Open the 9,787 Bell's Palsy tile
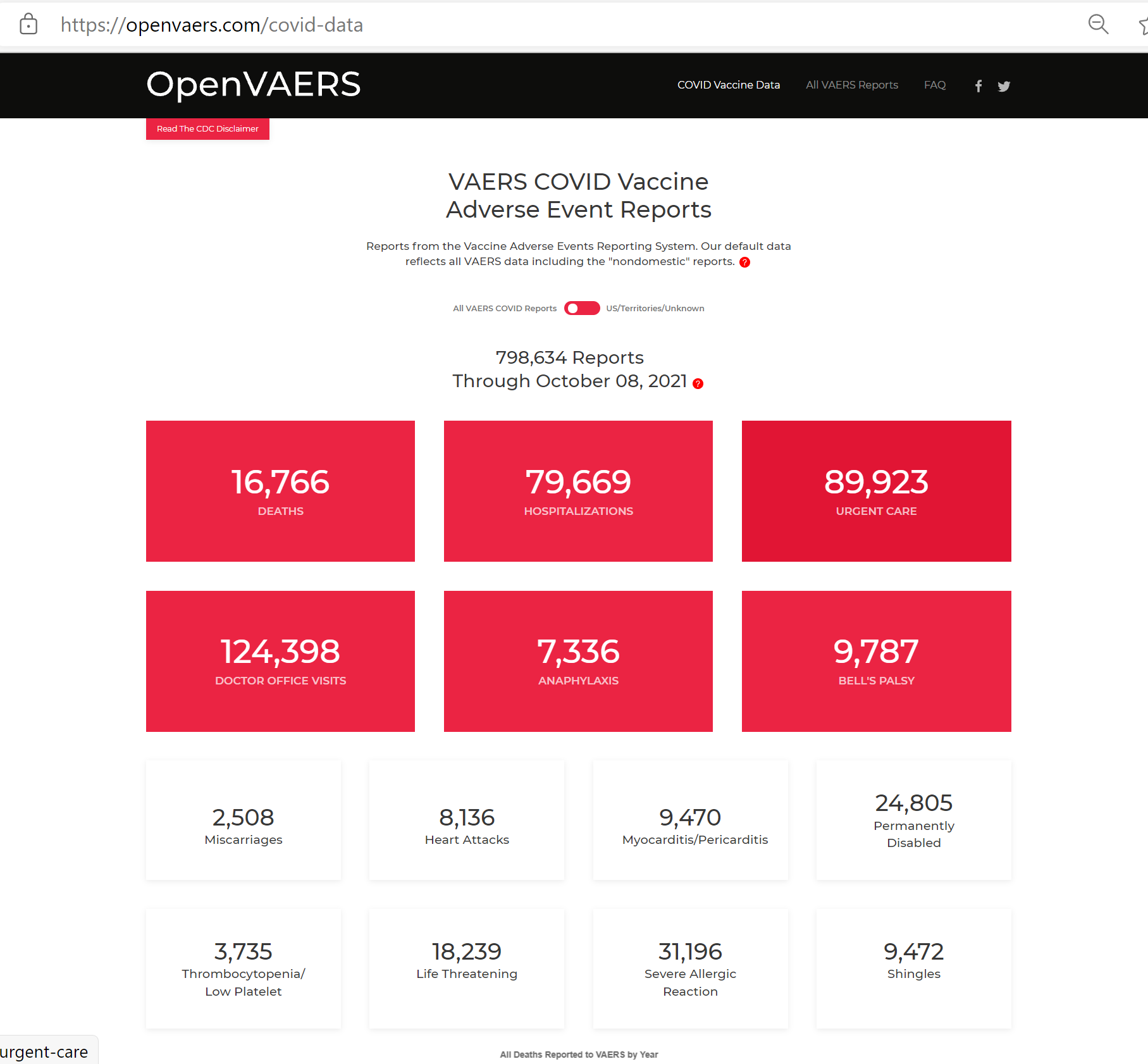The width and height of the screenshot is (1148, 1064). point(876,661)
